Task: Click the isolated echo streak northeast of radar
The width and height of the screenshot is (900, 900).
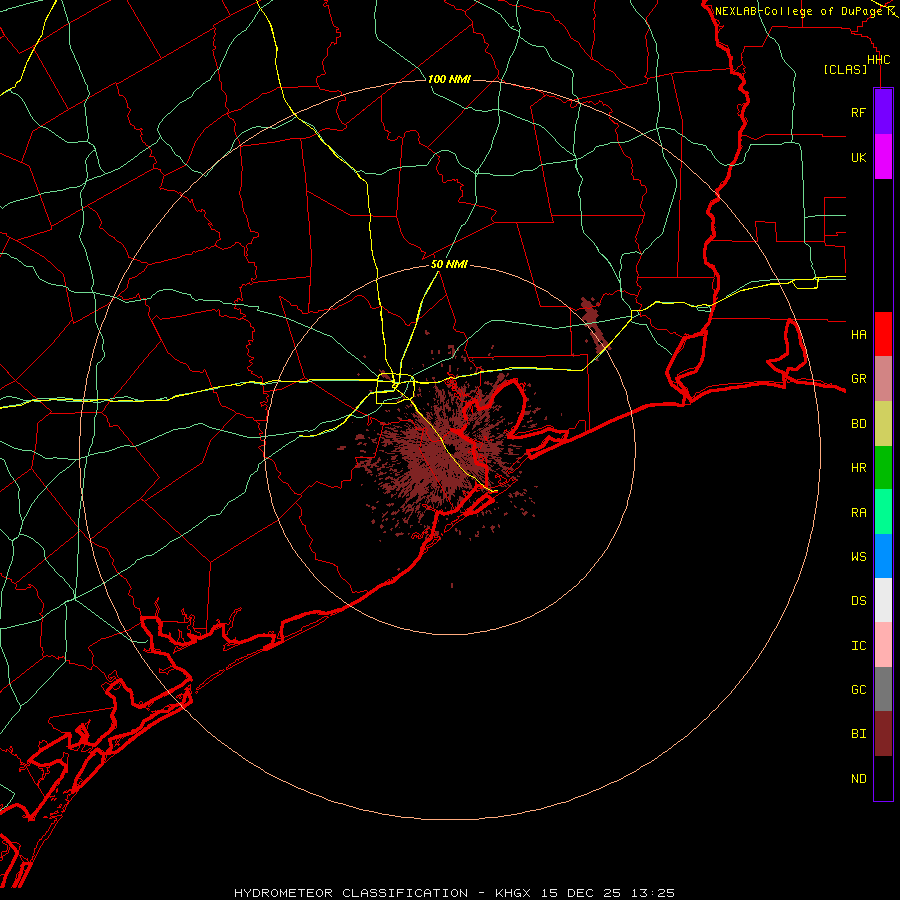Action: click(x=593, y=324)
